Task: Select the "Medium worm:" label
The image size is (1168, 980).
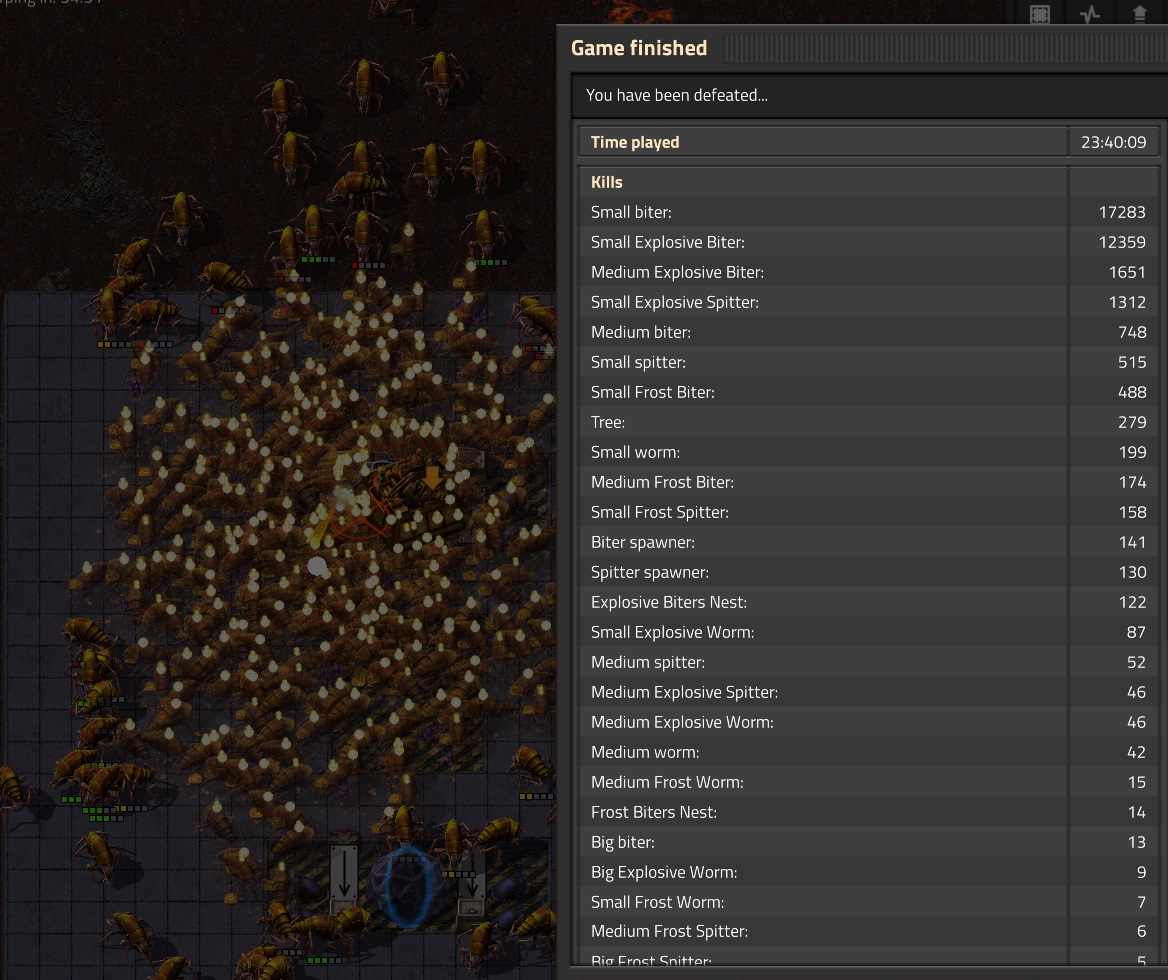Action: click(x=645, y=752)
